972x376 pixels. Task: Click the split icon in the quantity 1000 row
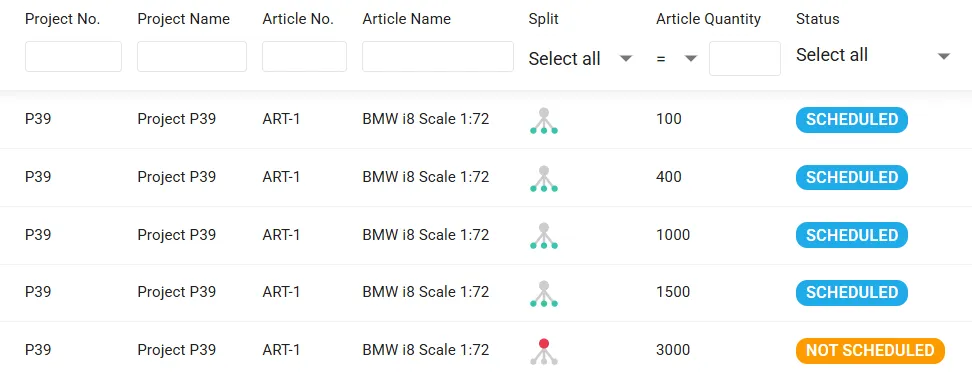[x=544, y=236]
